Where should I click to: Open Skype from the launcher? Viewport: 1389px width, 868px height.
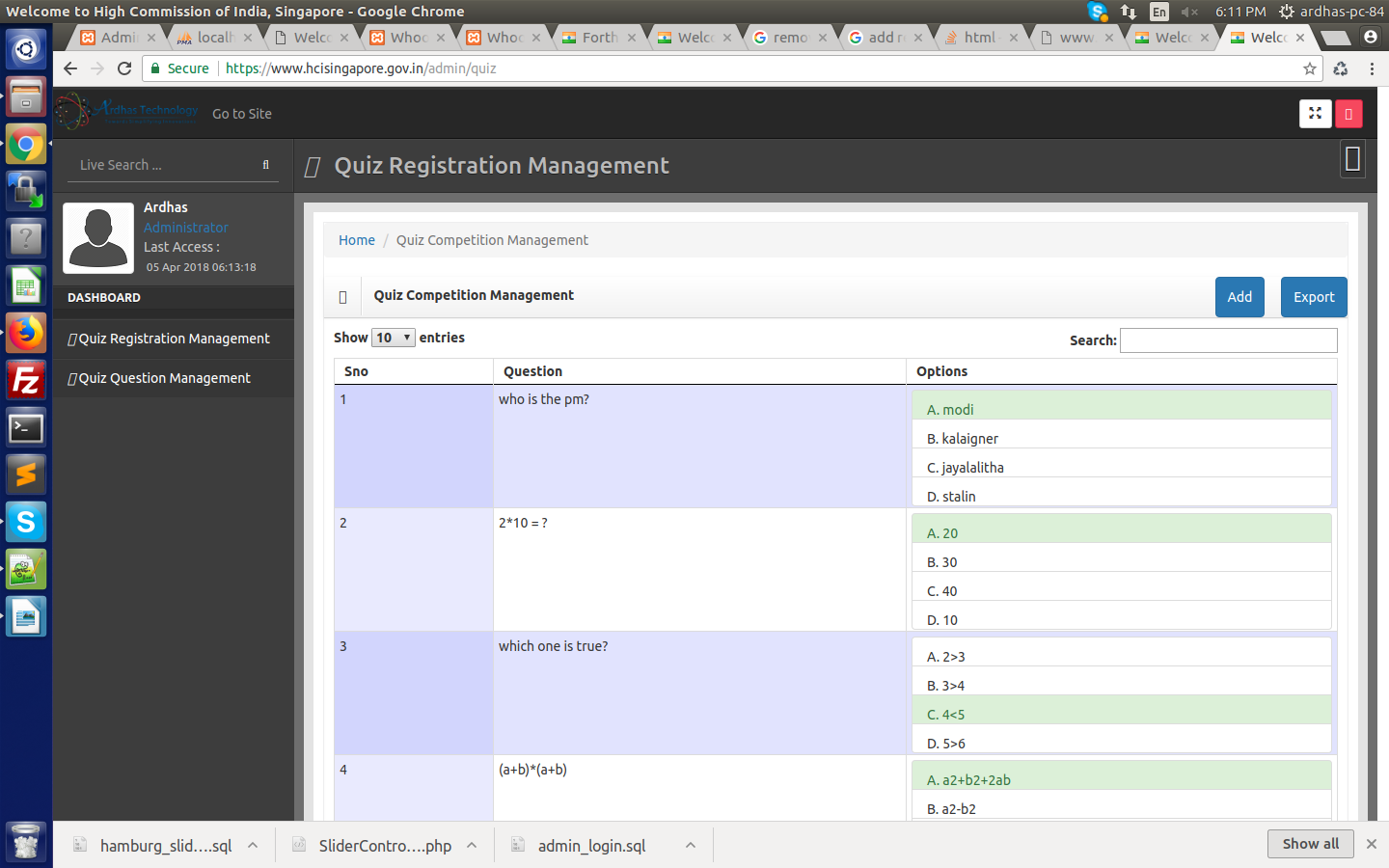coord(26,523)
